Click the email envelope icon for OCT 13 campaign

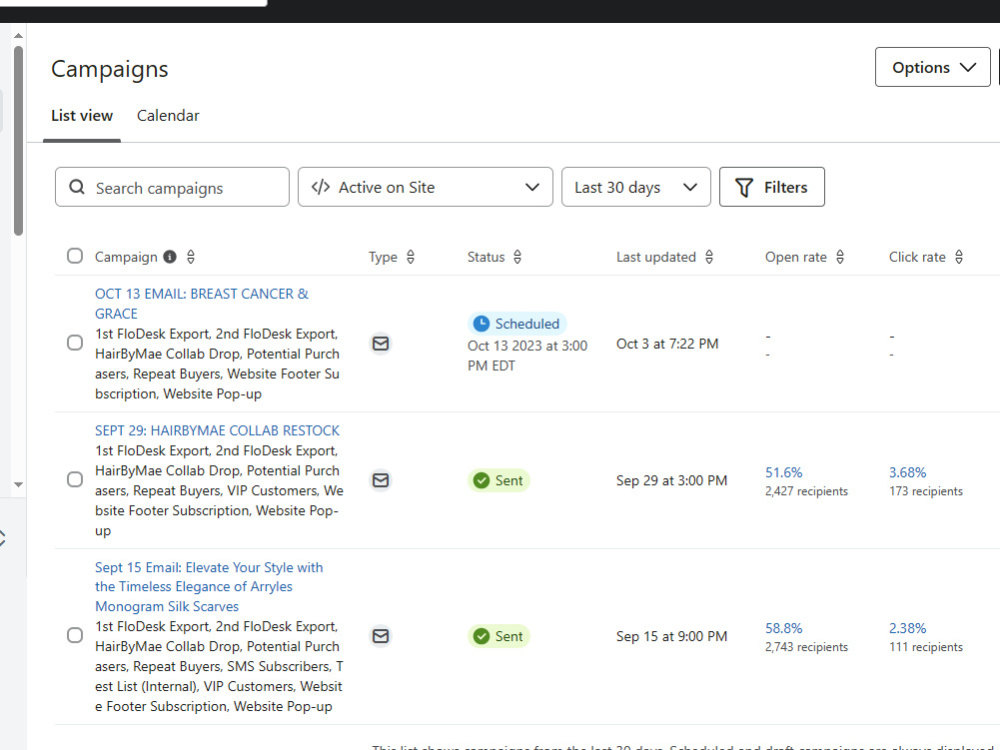(x=380, y=343)
